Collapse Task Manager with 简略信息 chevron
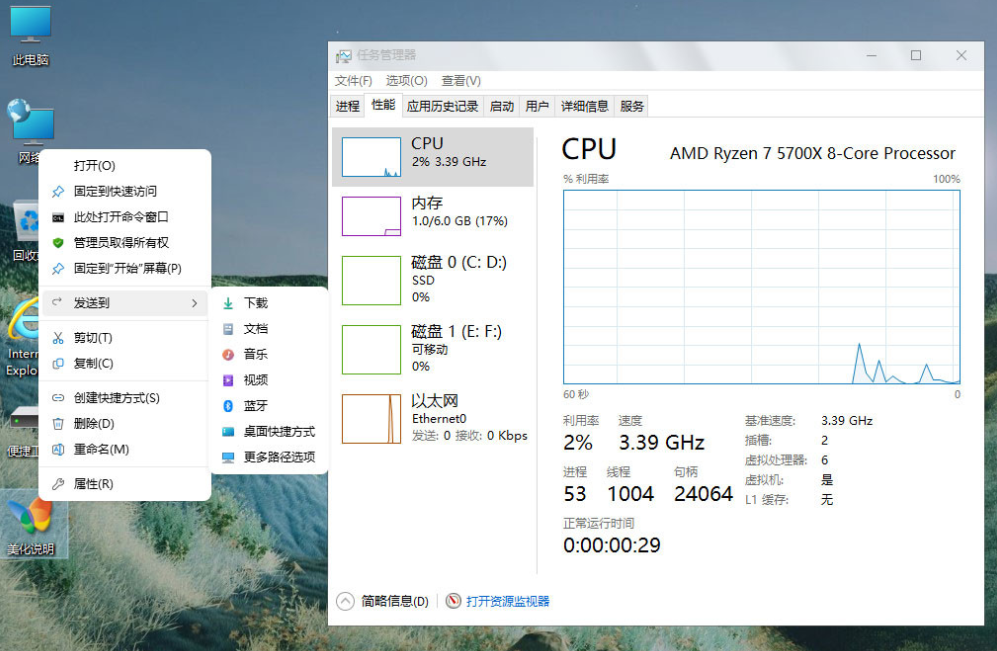The image size is (997, 651). pyautogui.click(x=345, y=601)
